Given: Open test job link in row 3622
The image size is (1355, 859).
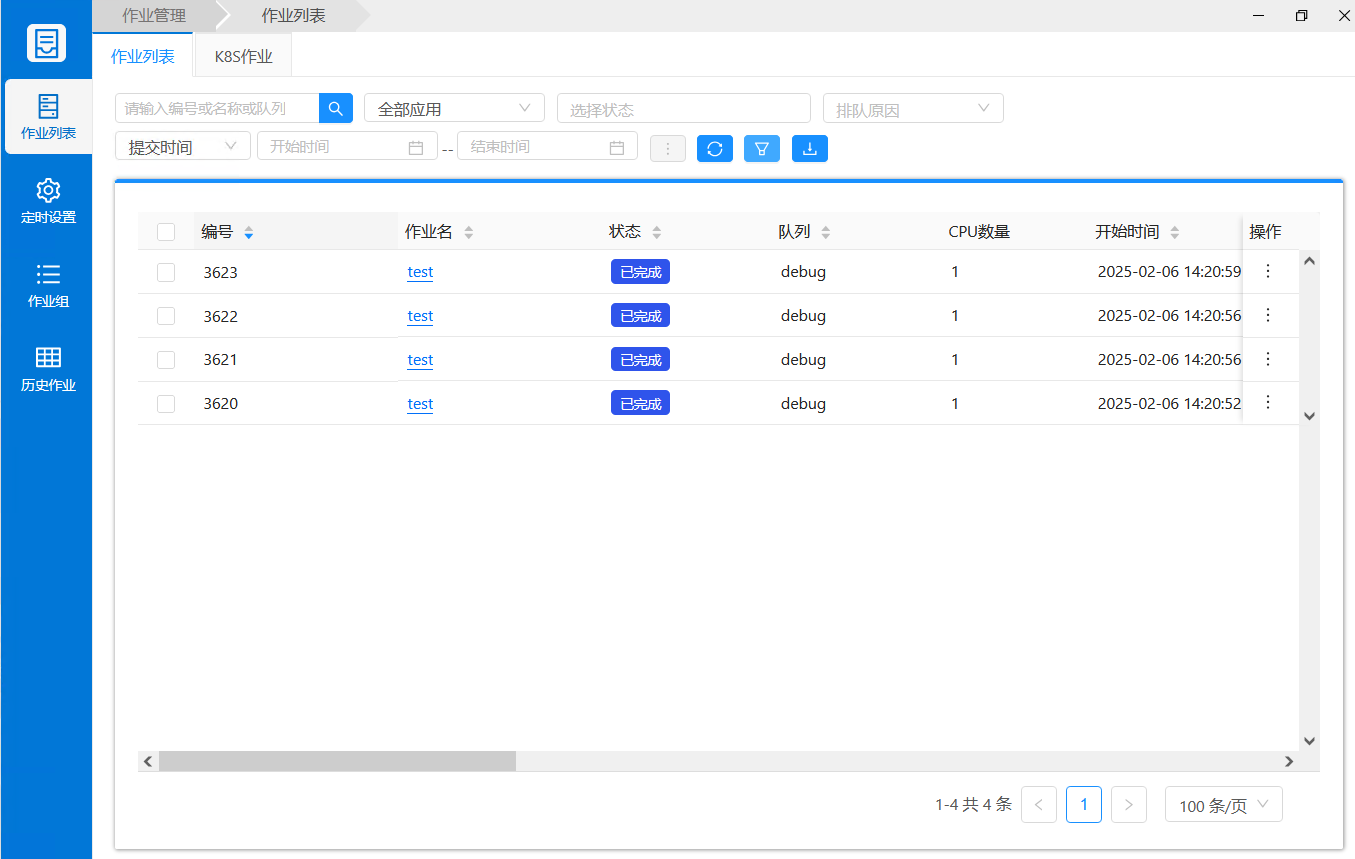Looking at the screenshot, I should pyautogui.click(x=420, y=316).
